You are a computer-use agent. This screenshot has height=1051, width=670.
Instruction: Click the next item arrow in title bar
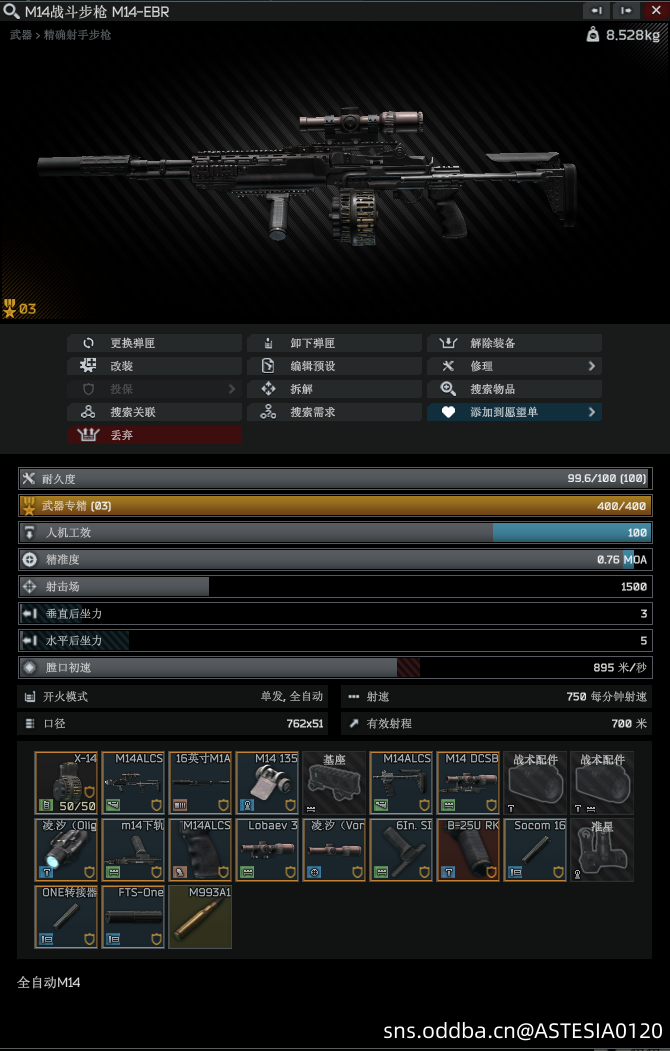[626, 10]
